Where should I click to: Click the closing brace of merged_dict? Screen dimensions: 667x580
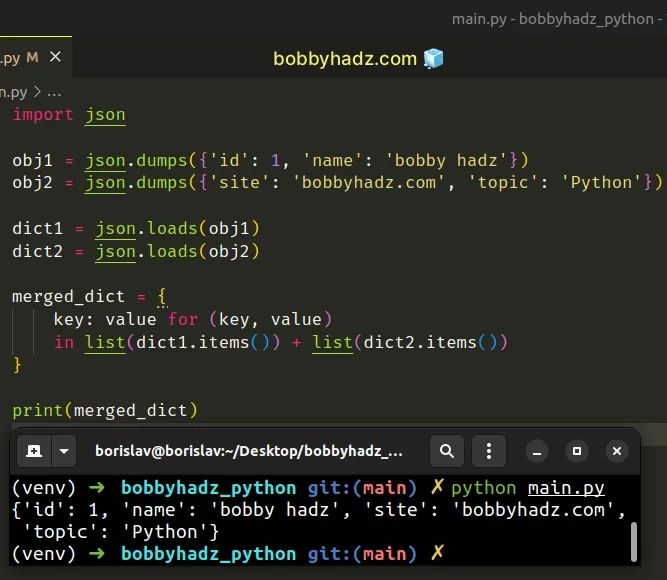(17, 365)
